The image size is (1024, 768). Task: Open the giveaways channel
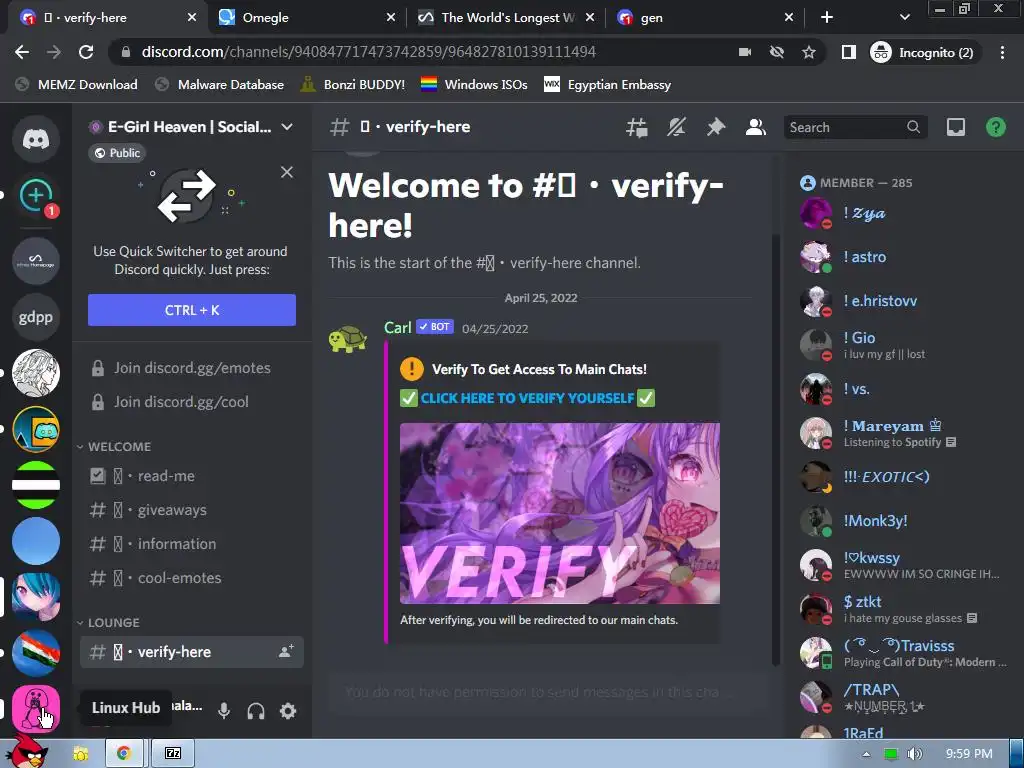192,510
